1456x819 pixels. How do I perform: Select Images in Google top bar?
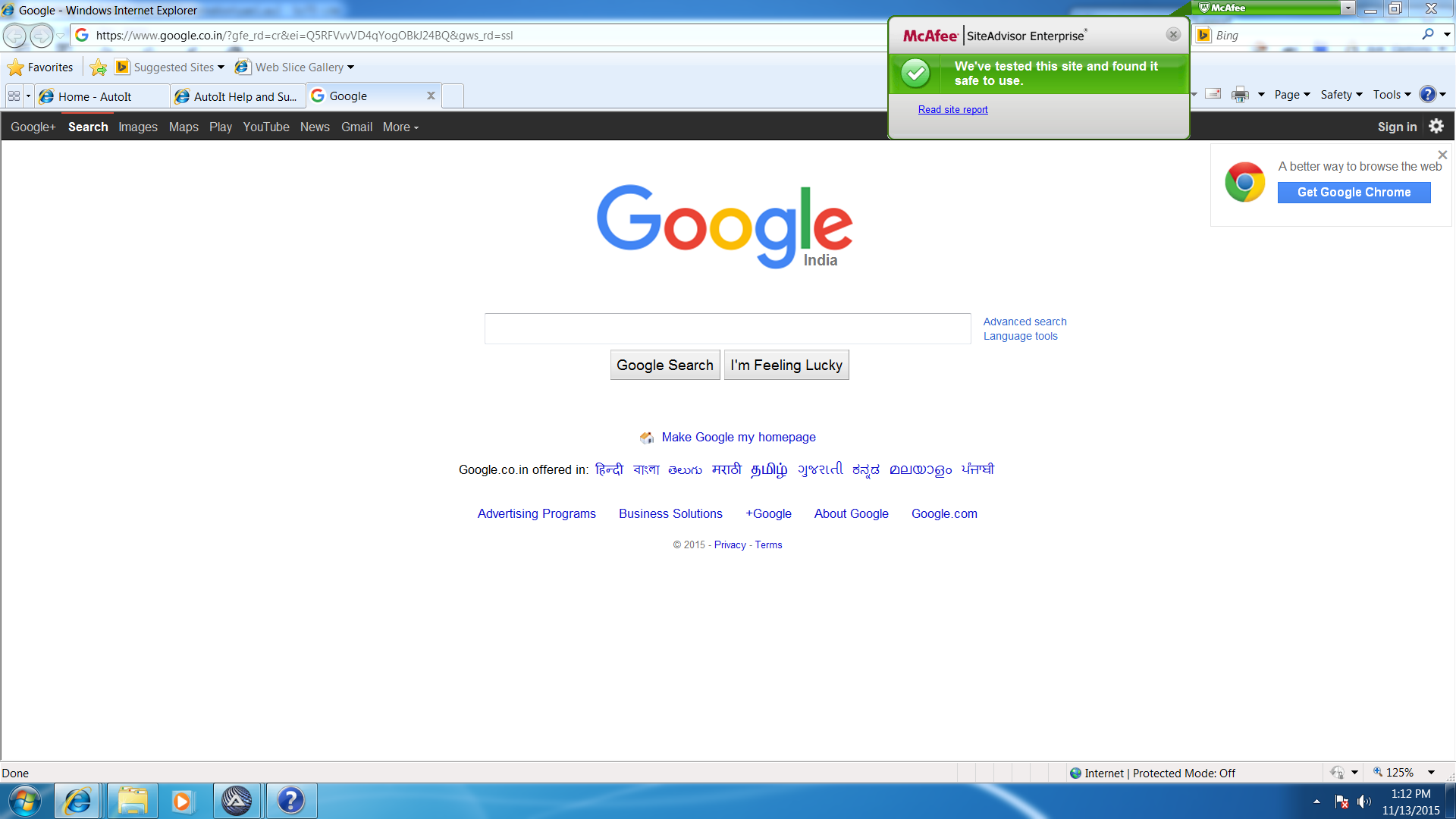(138, 127)
